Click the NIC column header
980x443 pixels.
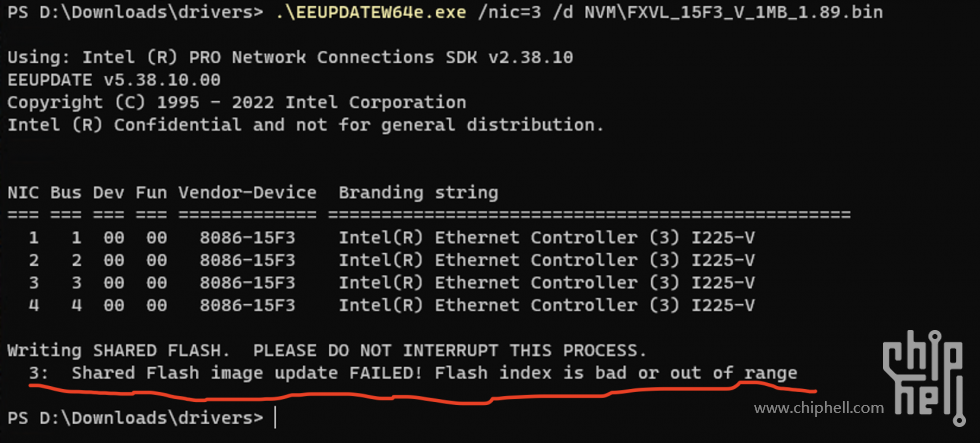click(23, 192)
